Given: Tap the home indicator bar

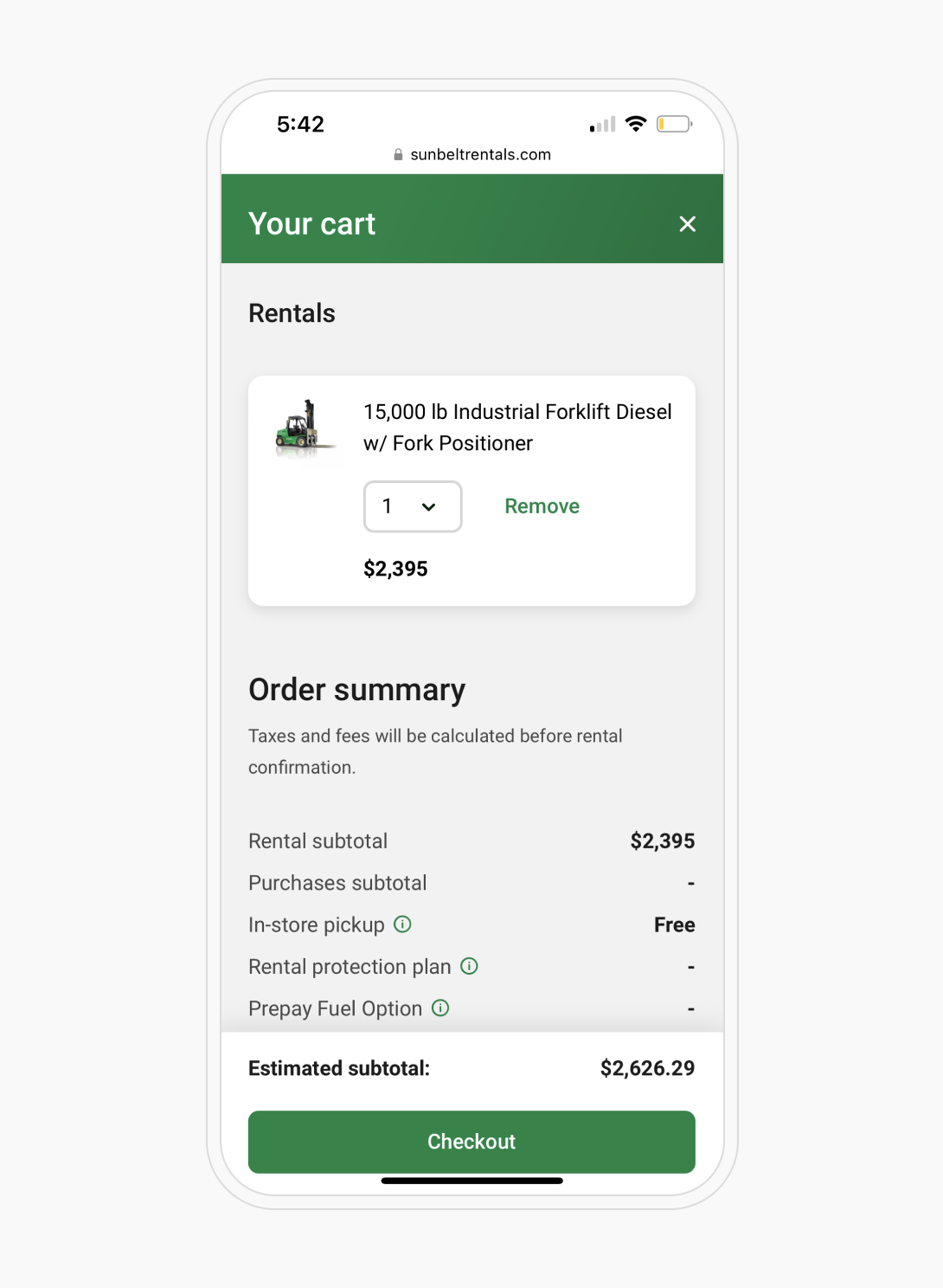Looking at the screenshot, I should (x=472, y=1181).
